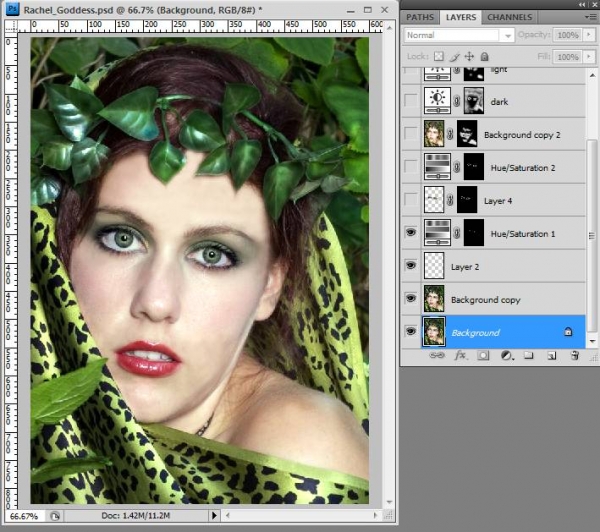Lock image pixels brush icon
This screenshot has height=532, width=600.
(454, 57)
